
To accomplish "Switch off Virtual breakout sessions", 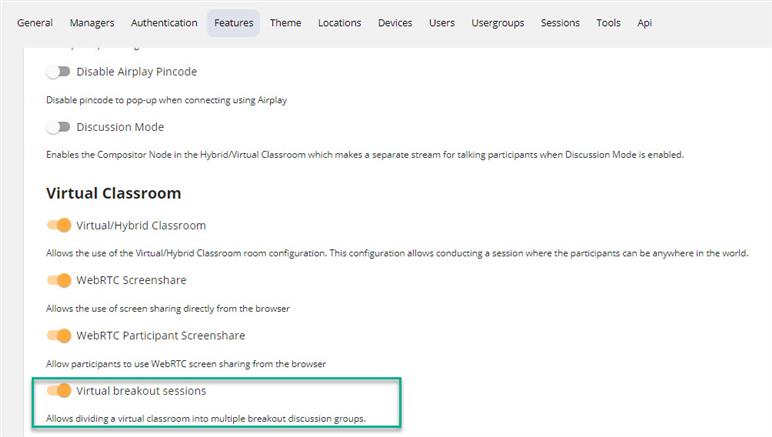I will click(x=59, y=391).
